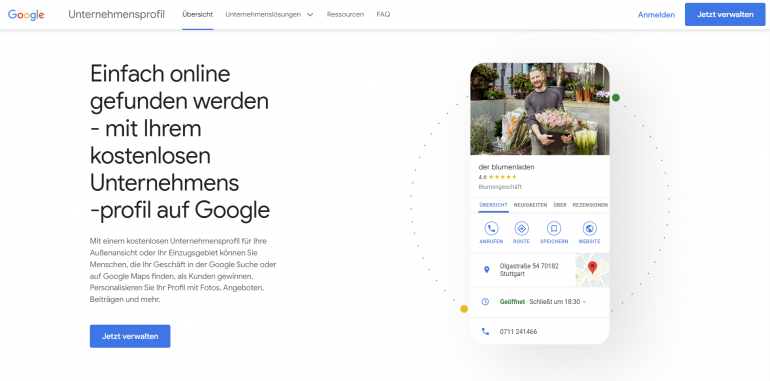Click the address 'Olgastraße 54 70182 Stuttgart'
Image resolution: width=770 pixels, height=381 pixels.
pyautogui.click(x=529, y=270)
